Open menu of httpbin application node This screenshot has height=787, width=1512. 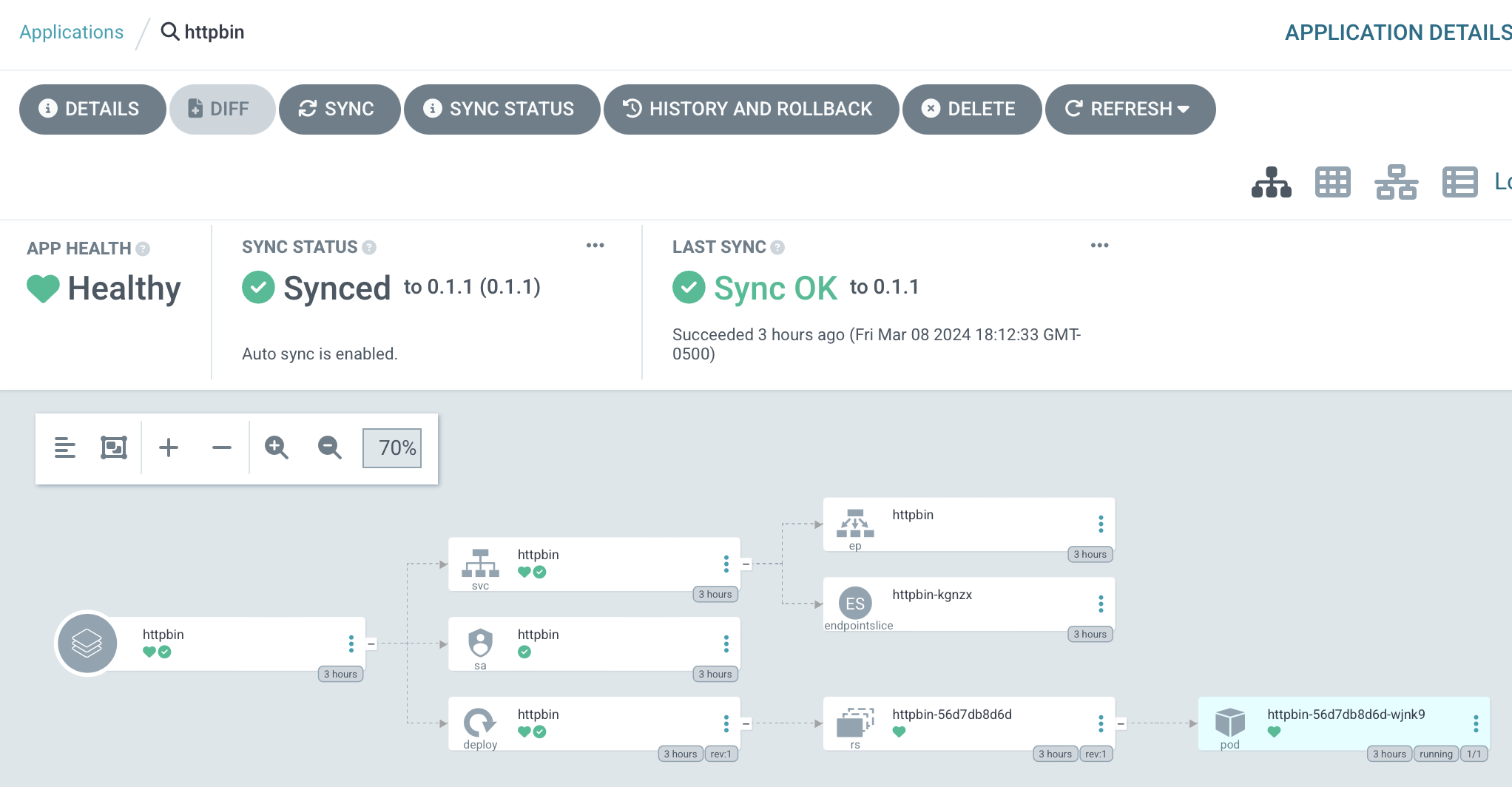coord(351,644)
